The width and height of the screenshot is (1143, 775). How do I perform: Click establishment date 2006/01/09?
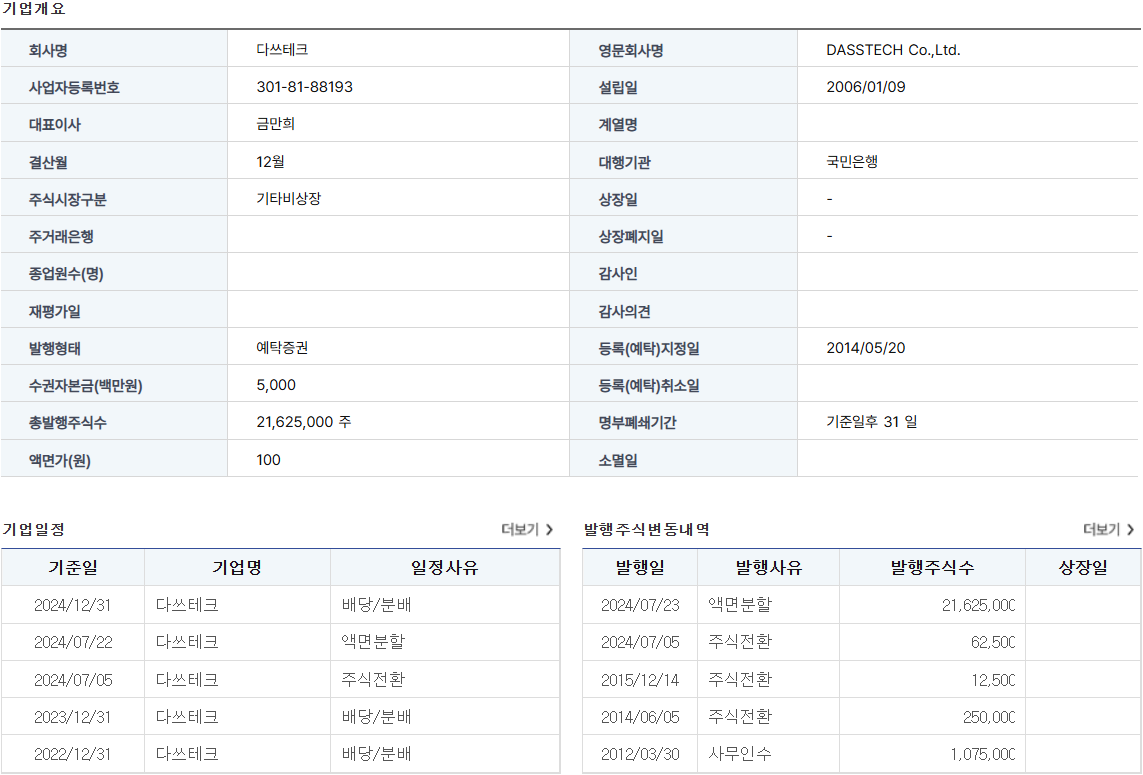(866, 87)
